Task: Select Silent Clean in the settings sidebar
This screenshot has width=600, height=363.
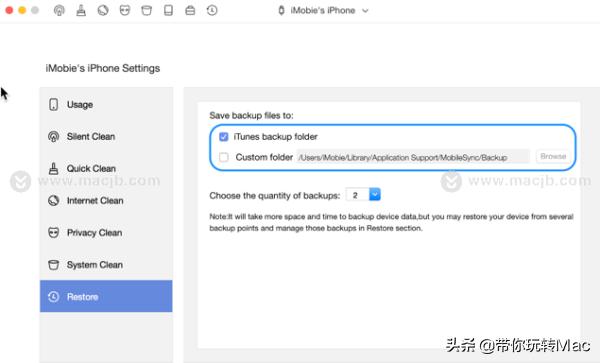Action: [x=106, y=137]
